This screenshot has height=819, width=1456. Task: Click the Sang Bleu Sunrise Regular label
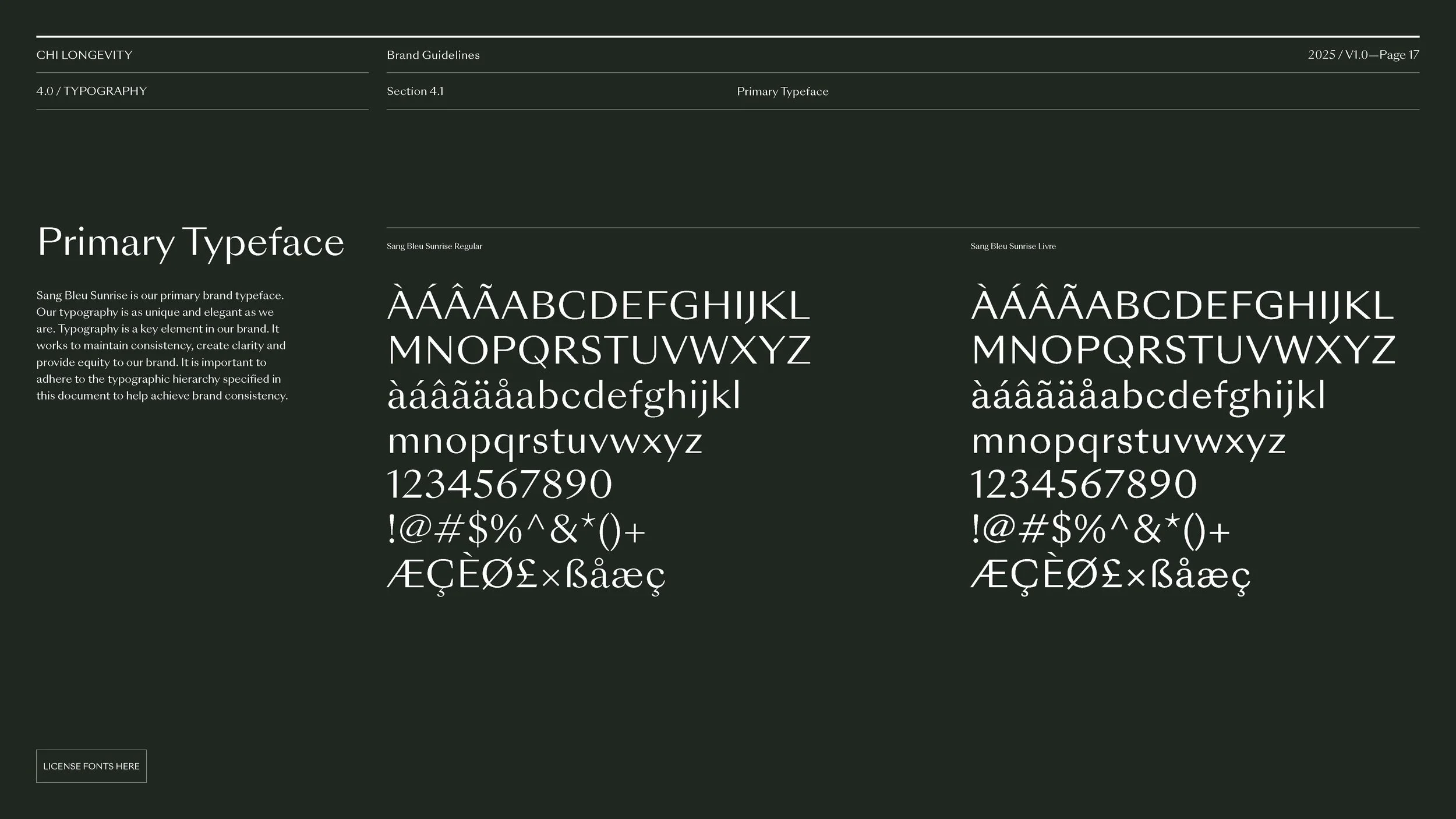coord(434,246)
